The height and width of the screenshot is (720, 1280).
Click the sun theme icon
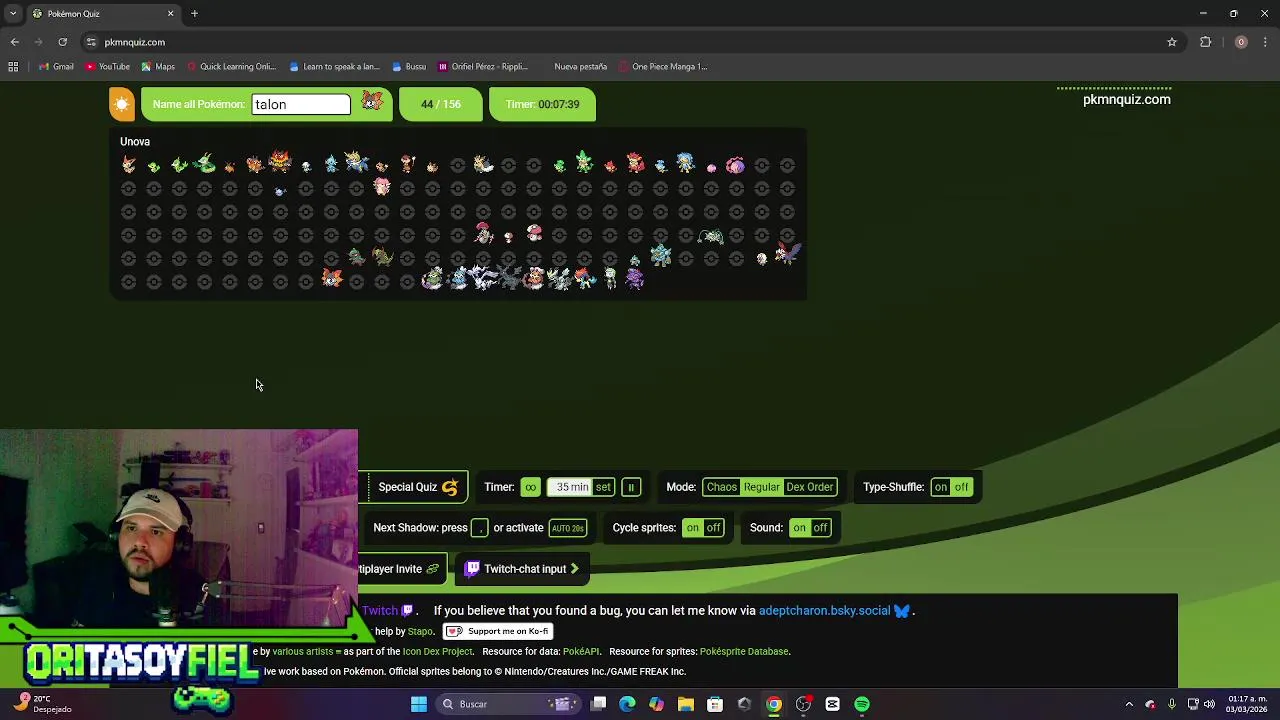121,104
